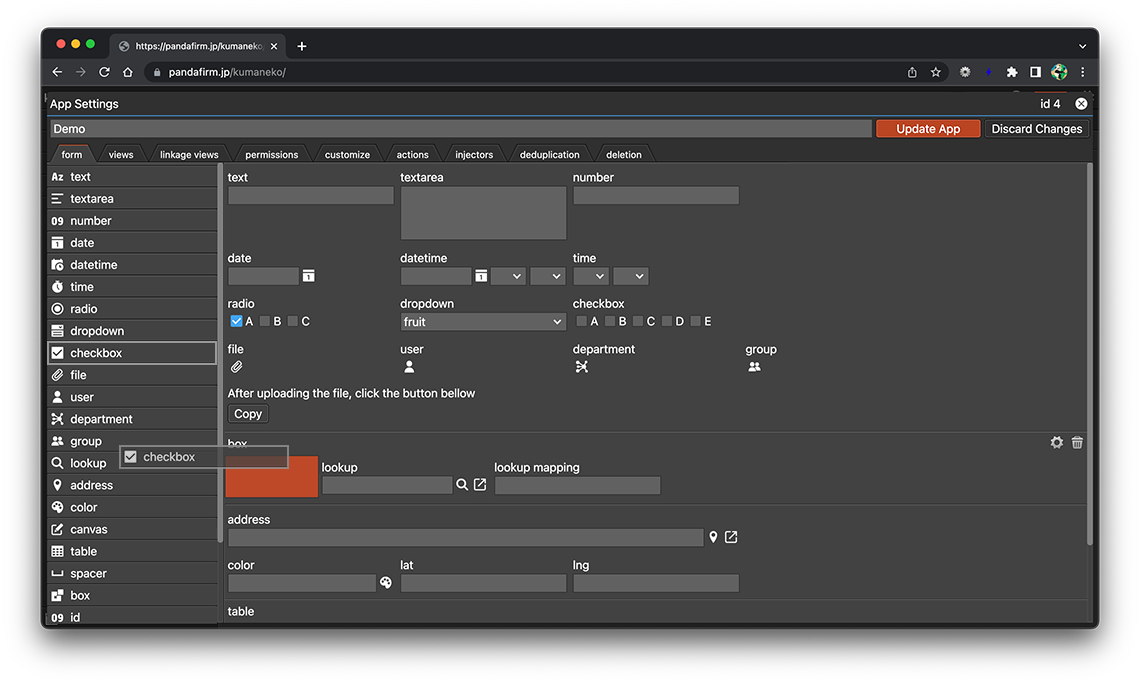Click the group people icon in form
The image size is (1140, 683).
[754, 367]
